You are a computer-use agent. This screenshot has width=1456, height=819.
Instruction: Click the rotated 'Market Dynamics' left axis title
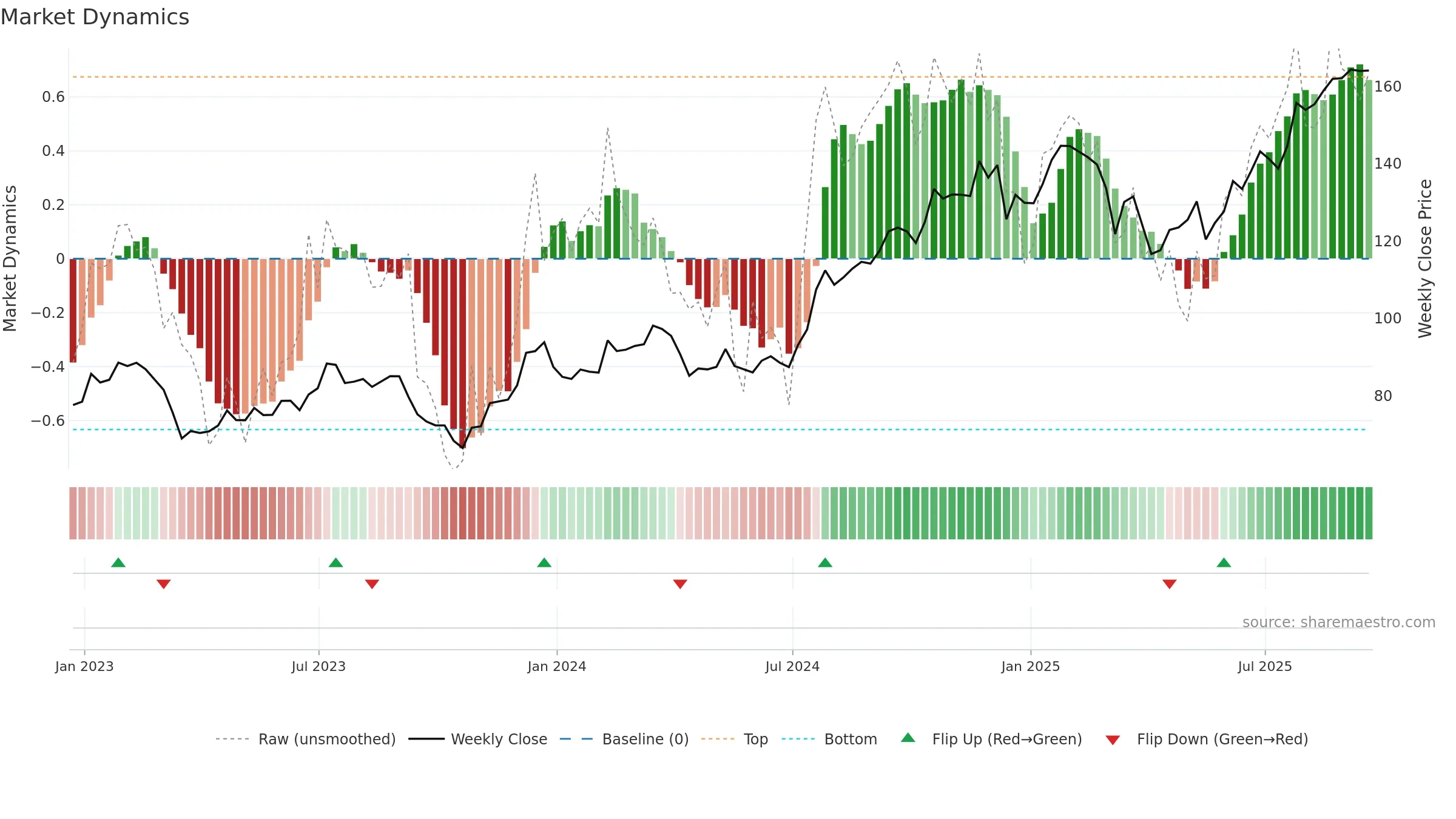(10, 258)
